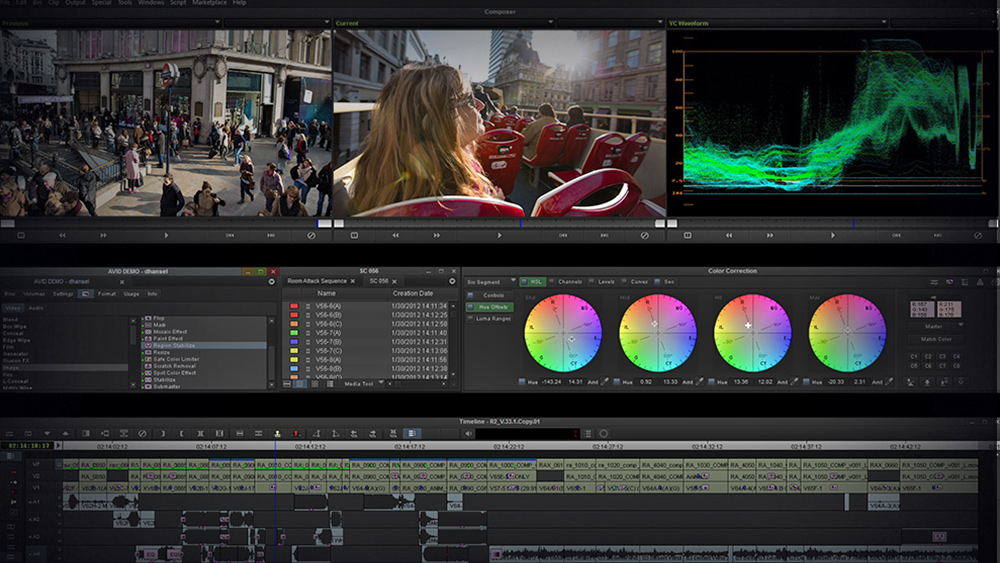
Task: Click the Mark In bracket icon in timeline toolbar
Action: [181, 433]
